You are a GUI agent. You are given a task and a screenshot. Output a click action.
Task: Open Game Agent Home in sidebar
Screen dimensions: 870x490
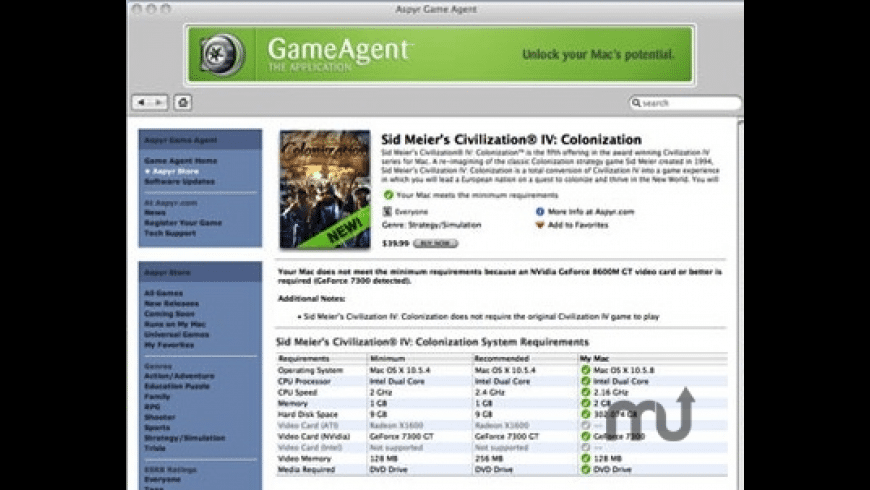point(181,161)
